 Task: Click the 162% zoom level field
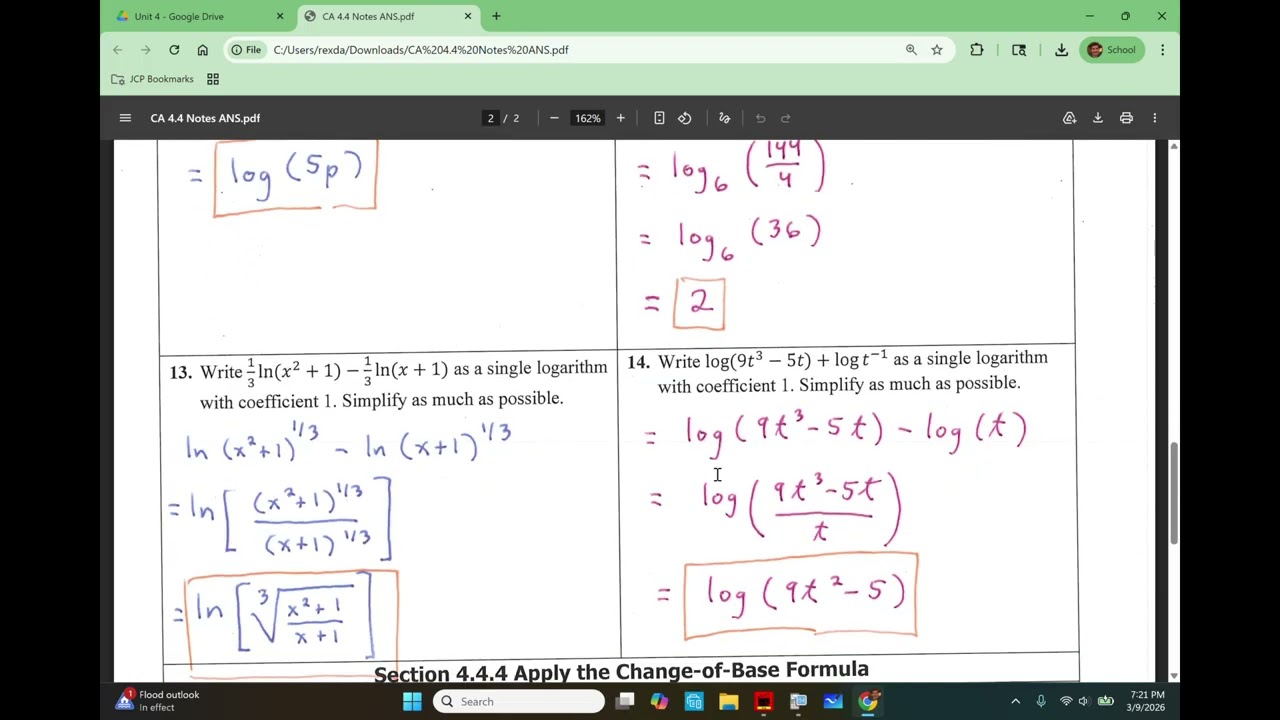point(587,118)
